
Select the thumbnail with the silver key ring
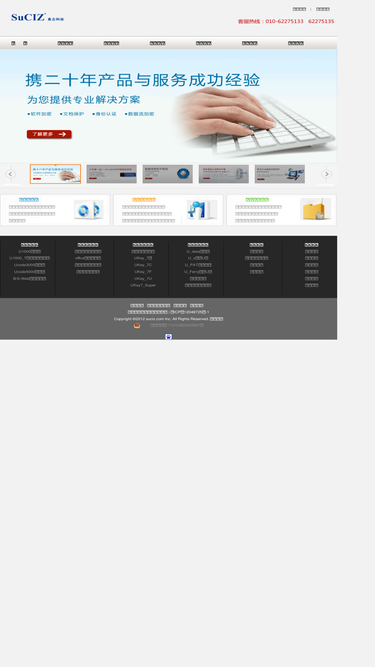coord(224,174)
